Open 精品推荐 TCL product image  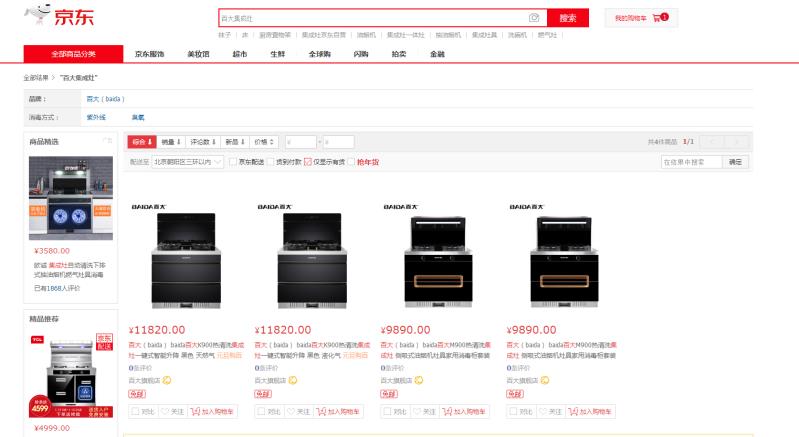[x=71, y=375]
